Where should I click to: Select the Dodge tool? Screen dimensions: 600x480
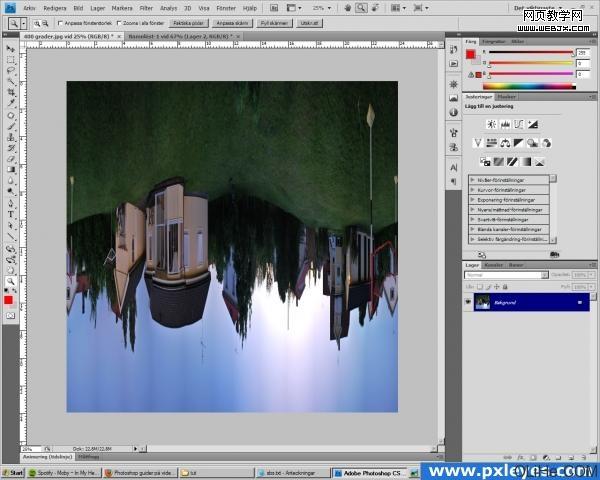[x=10, y=191]
